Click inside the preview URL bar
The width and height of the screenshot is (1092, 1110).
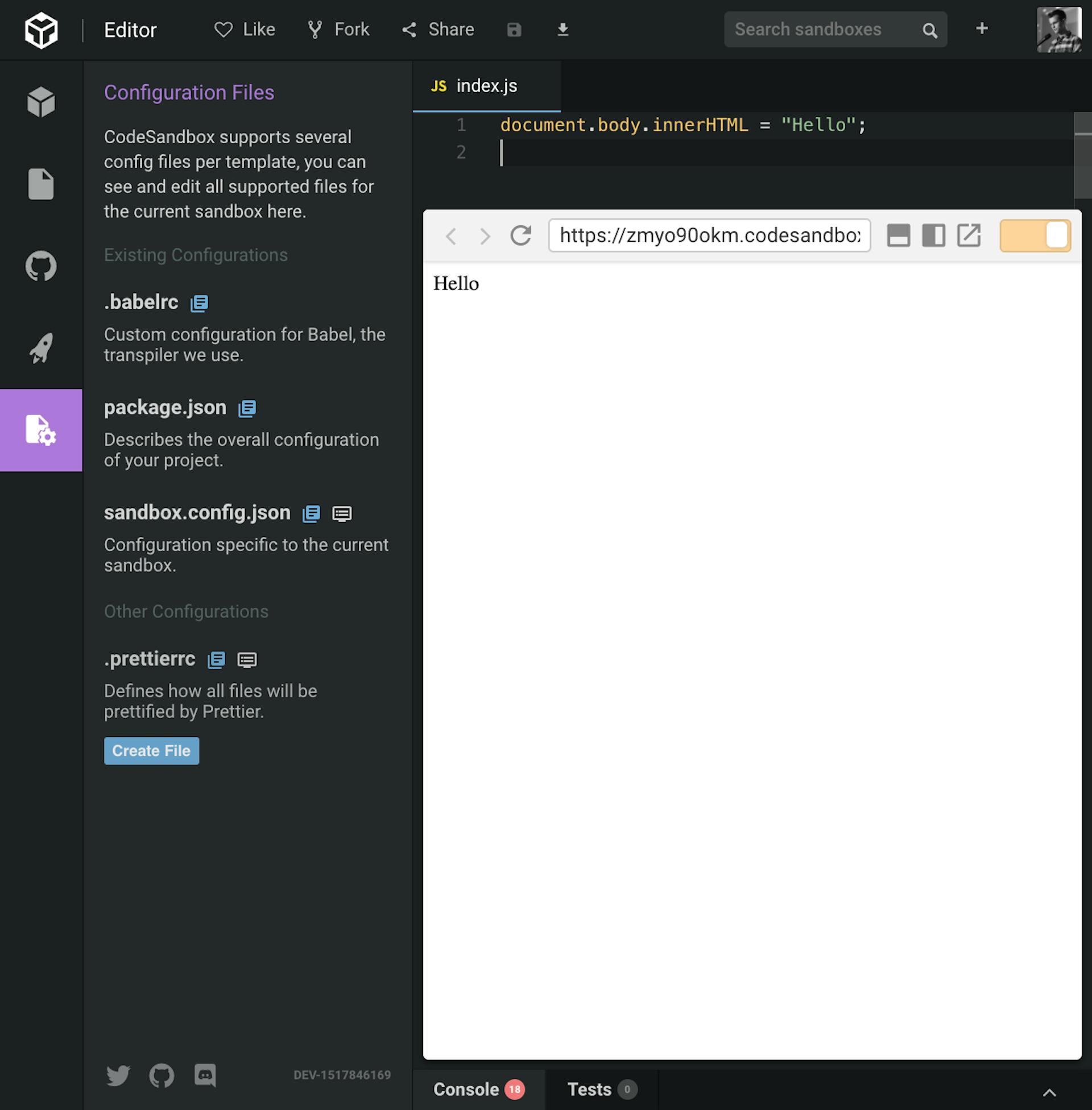[x=709, y=235]
